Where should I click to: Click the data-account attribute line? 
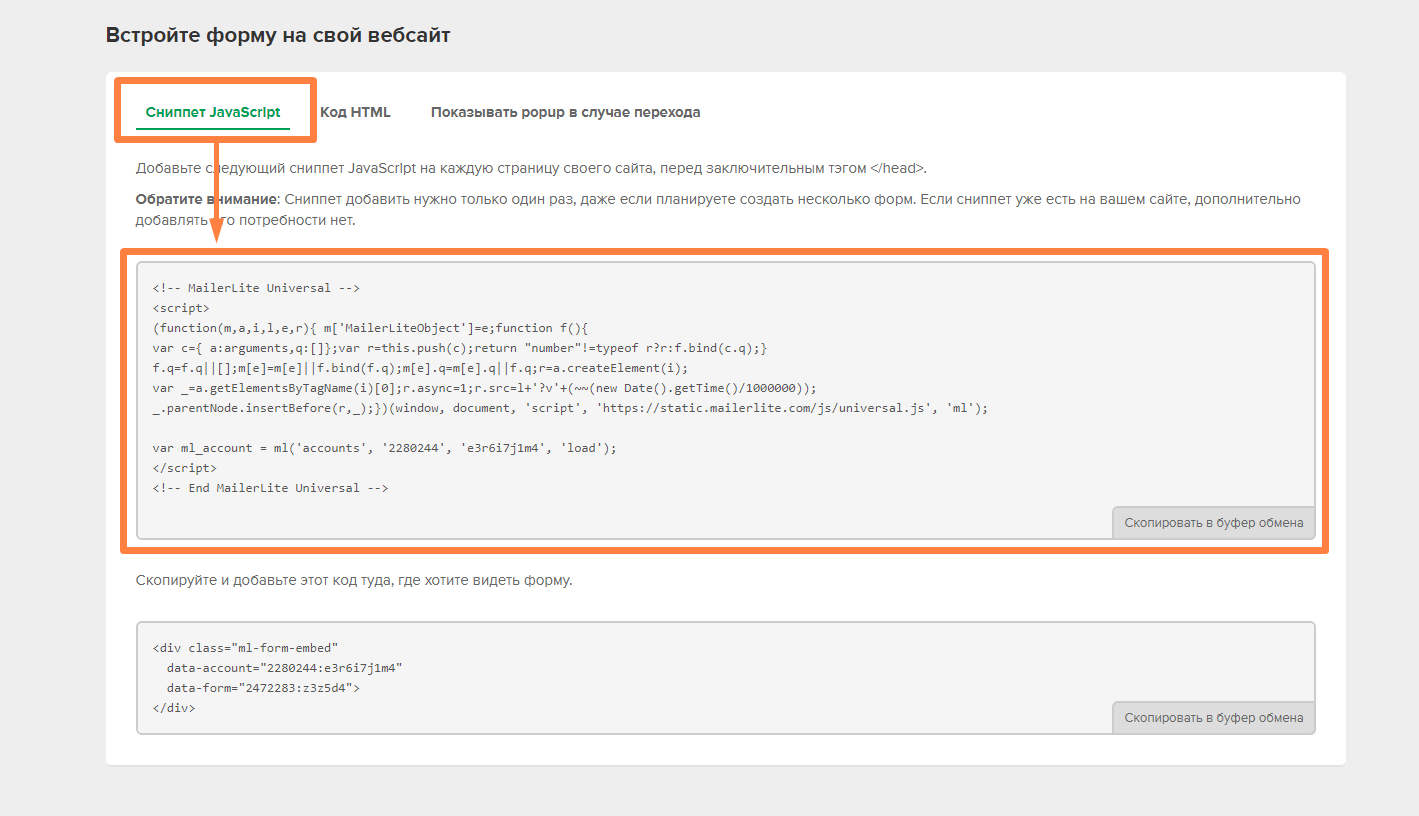285,668
